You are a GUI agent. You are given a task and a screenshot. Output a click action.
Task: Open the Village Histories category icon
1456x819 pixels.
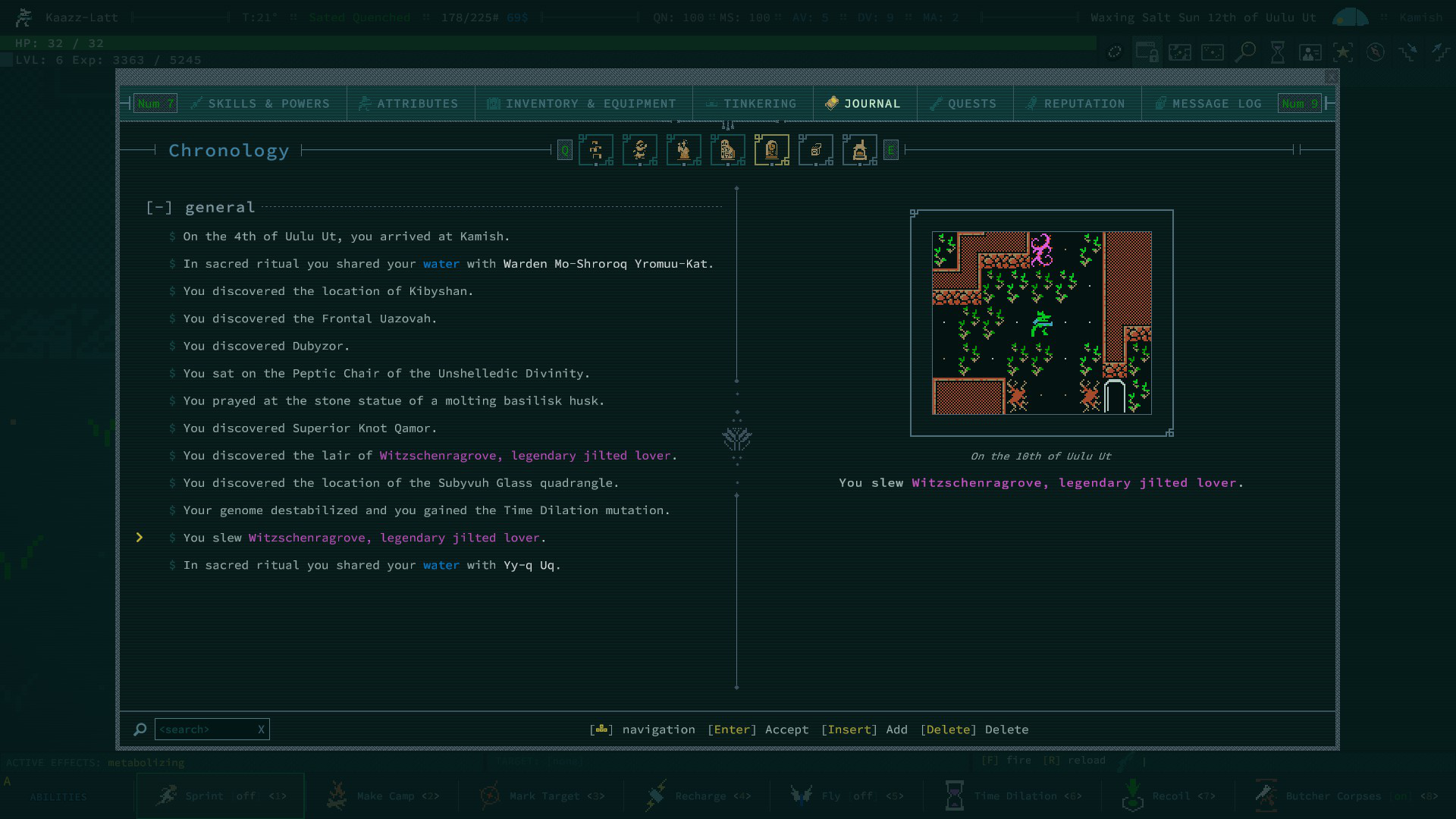coord(728,150)
